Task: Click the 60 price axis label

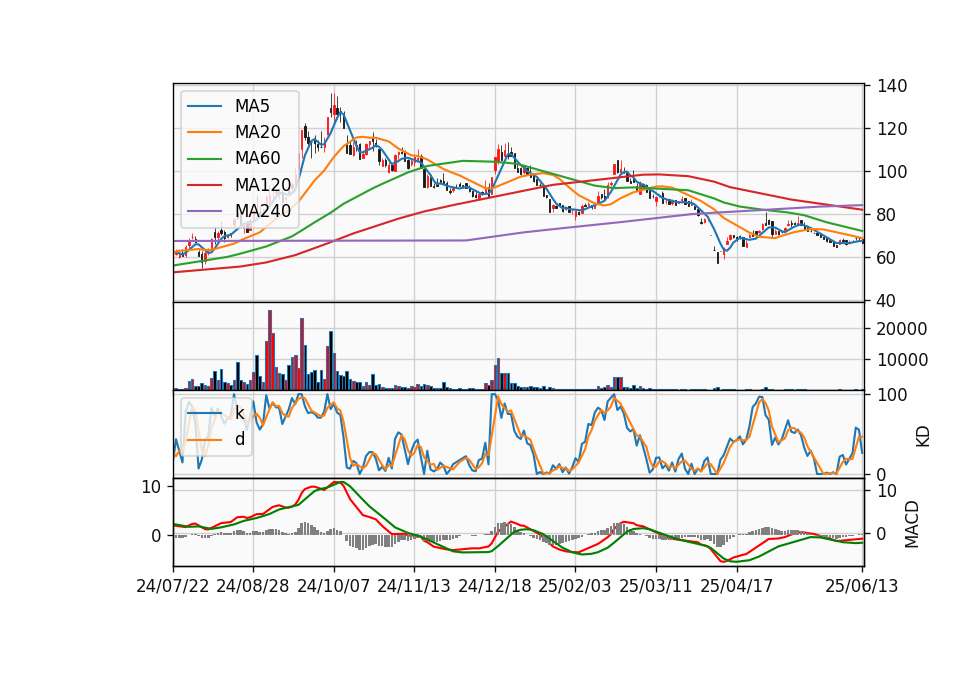Action: [x=887, y=258]
